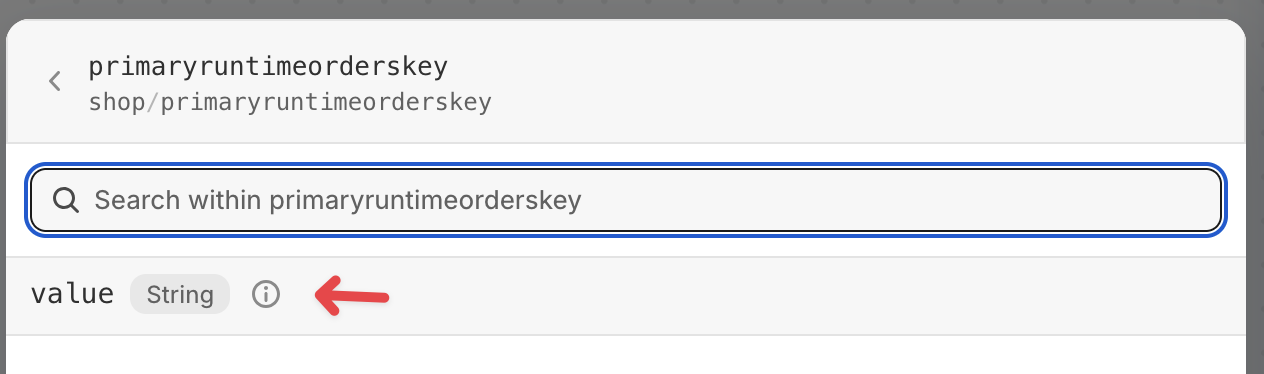
Task: Place cursor in the search placeholder text
Action: pos(338,200)
